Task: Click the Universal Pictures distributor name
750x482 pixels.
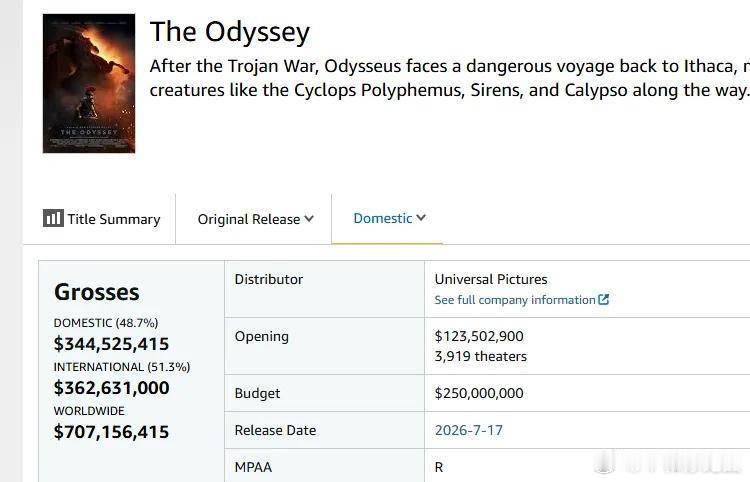Action: (491, 279)
